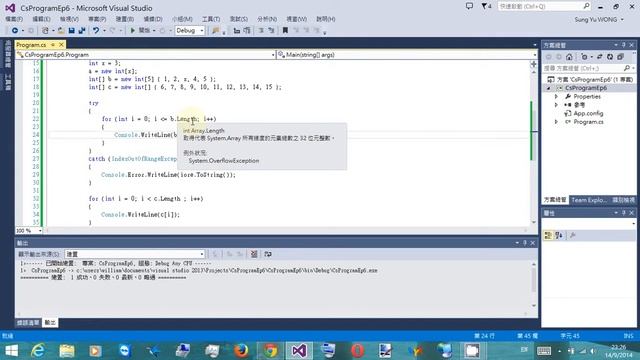Open the Tools menu (T)

click(x=211, y=19)
